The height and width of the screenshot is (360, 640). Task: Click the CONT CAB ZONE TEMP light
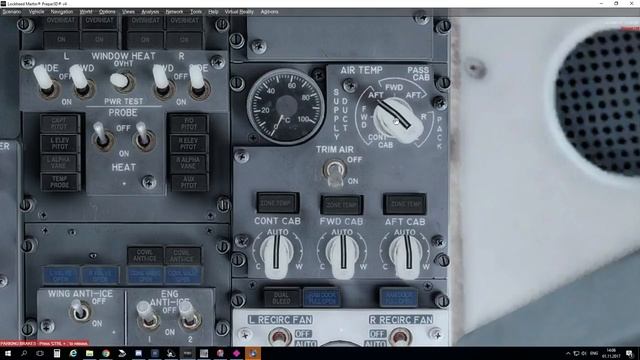tap(278, 203)
